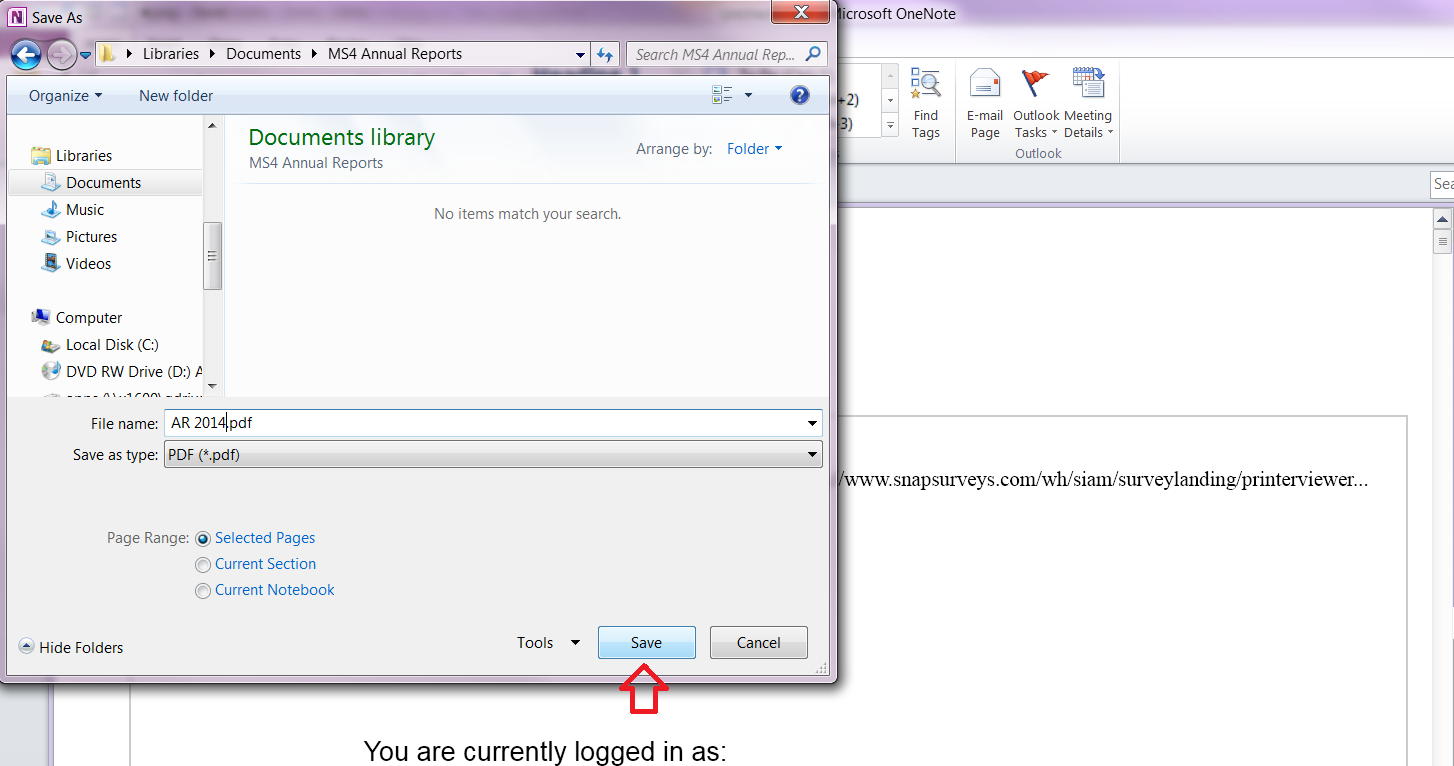Image resolution: width=1454 pixels, height=766 pixels.
Task: Open the Organize menu
Action: [65, 96]
